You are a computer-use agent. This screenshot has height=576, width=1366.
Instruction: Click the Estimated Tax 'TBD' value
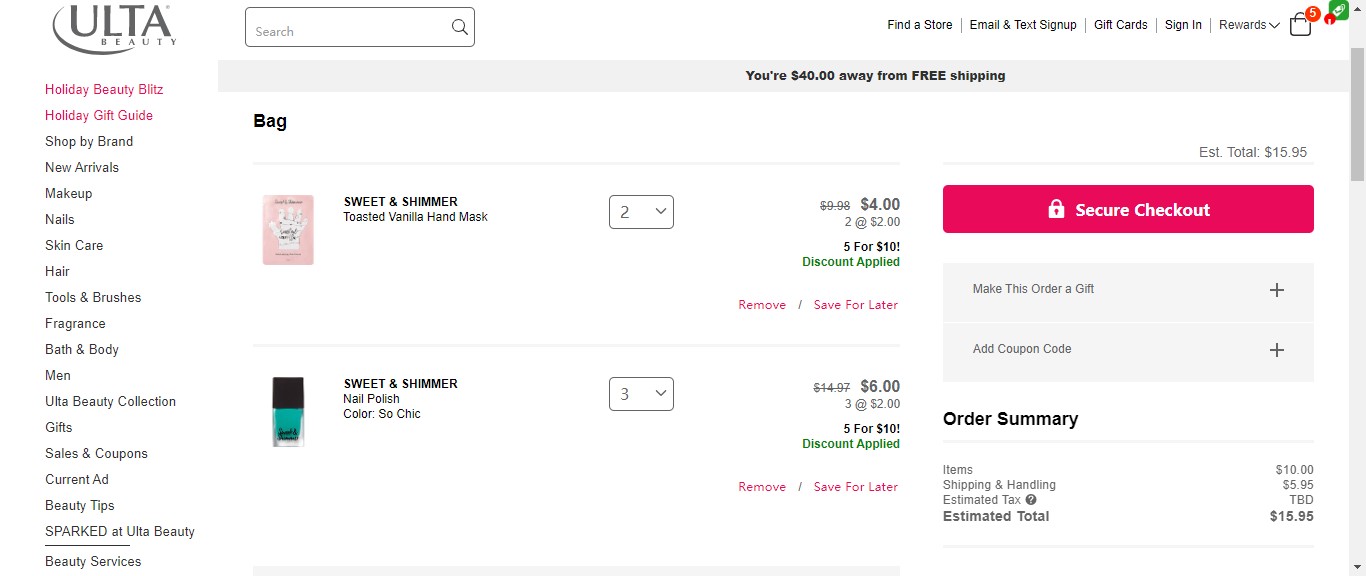point(1301,500)
